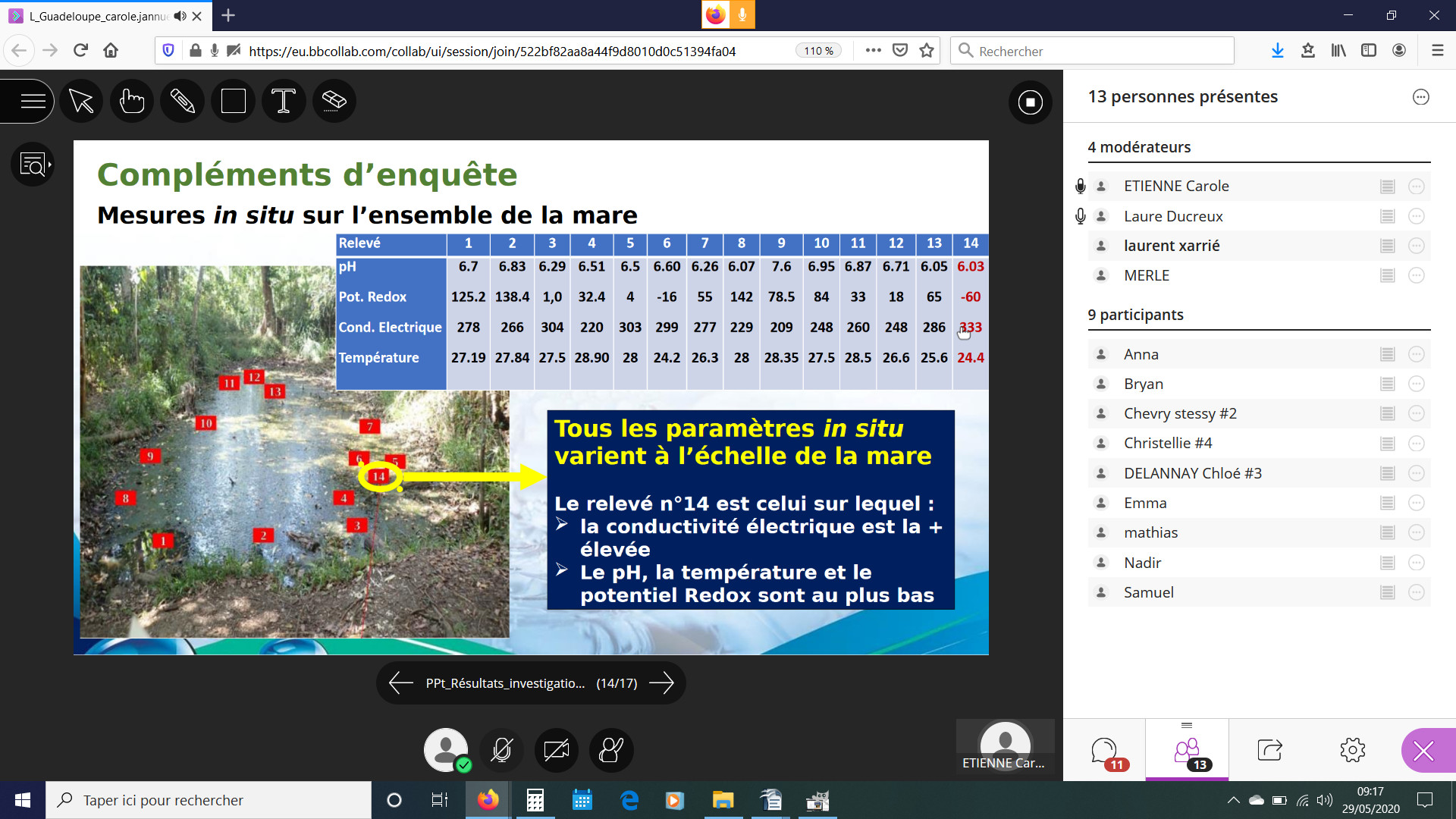Select the Text tool

(x=284, y=101)
